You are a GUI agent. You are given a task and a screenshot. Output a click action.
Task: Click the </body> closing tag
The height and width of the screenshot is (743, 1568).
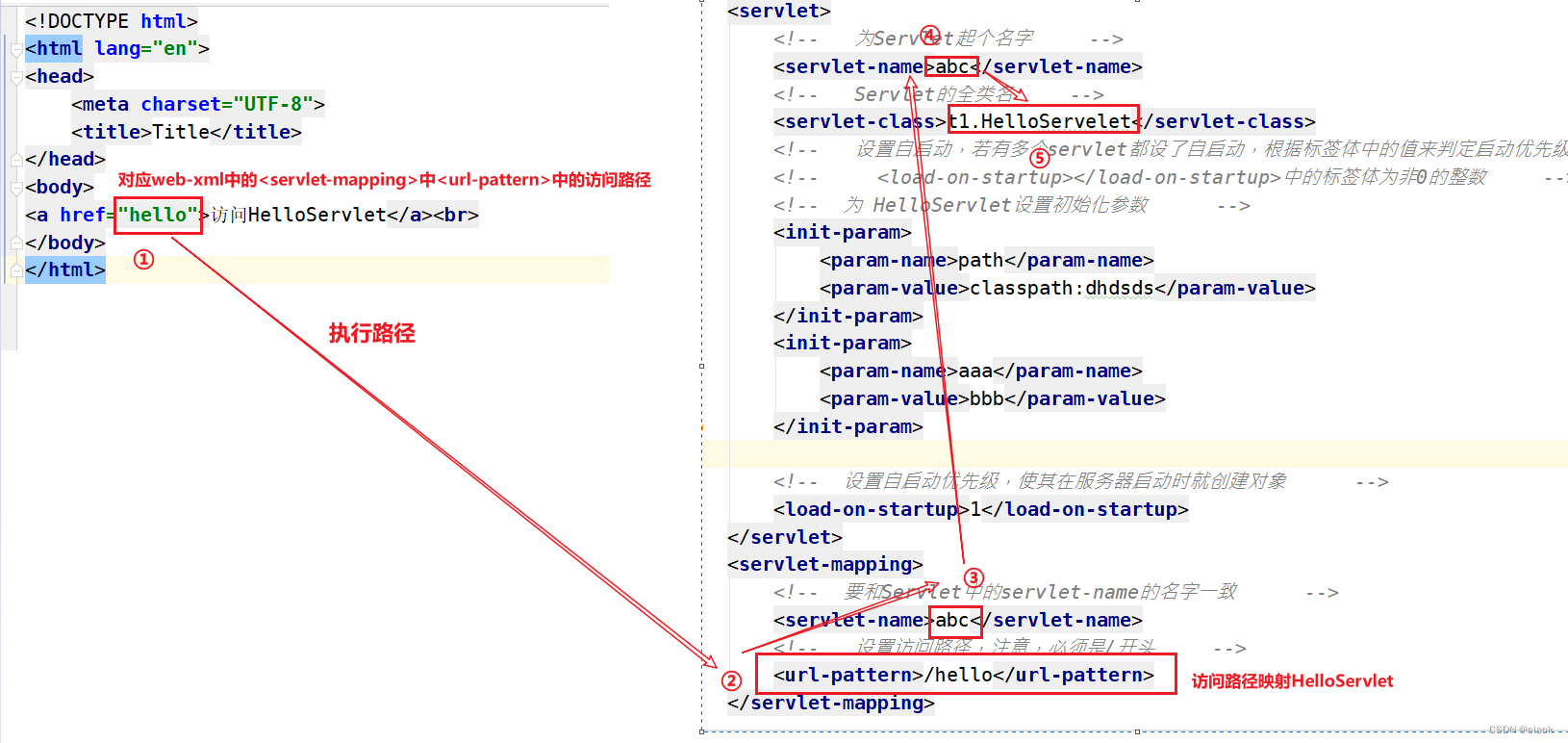tap(65, 243)
